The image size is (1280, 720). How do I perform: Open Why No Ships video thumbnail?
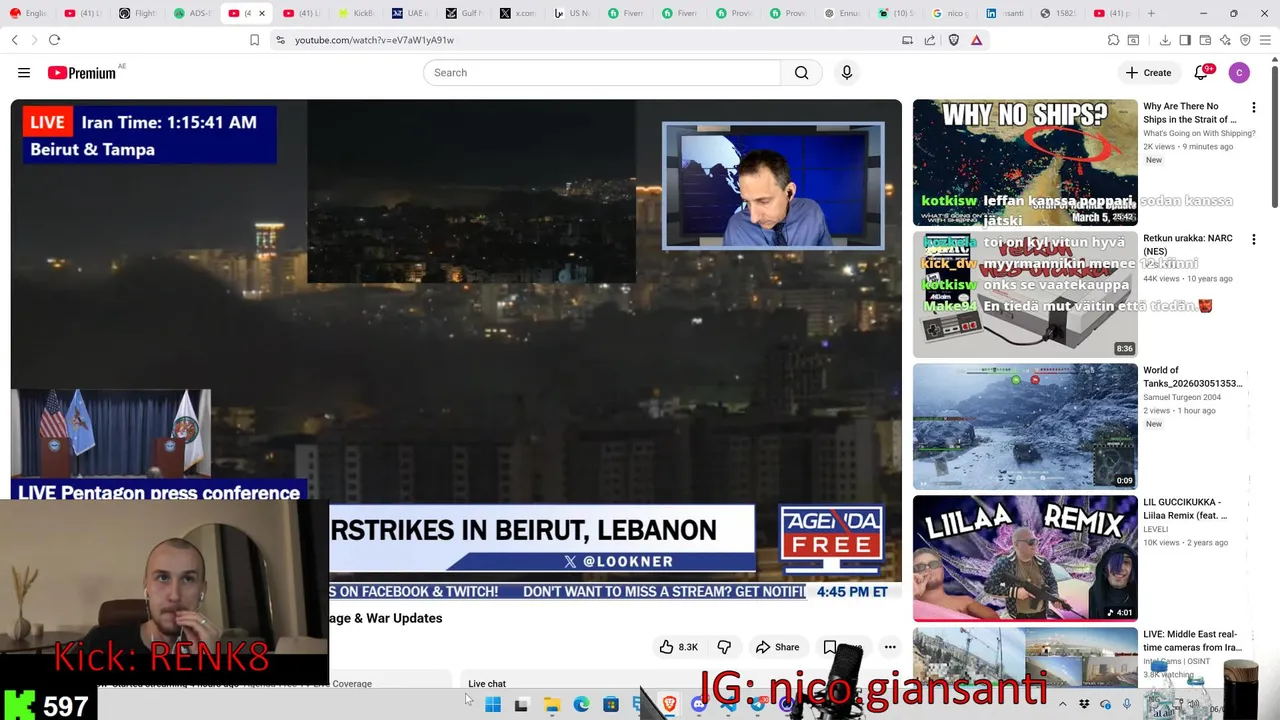pos(1025,162)
